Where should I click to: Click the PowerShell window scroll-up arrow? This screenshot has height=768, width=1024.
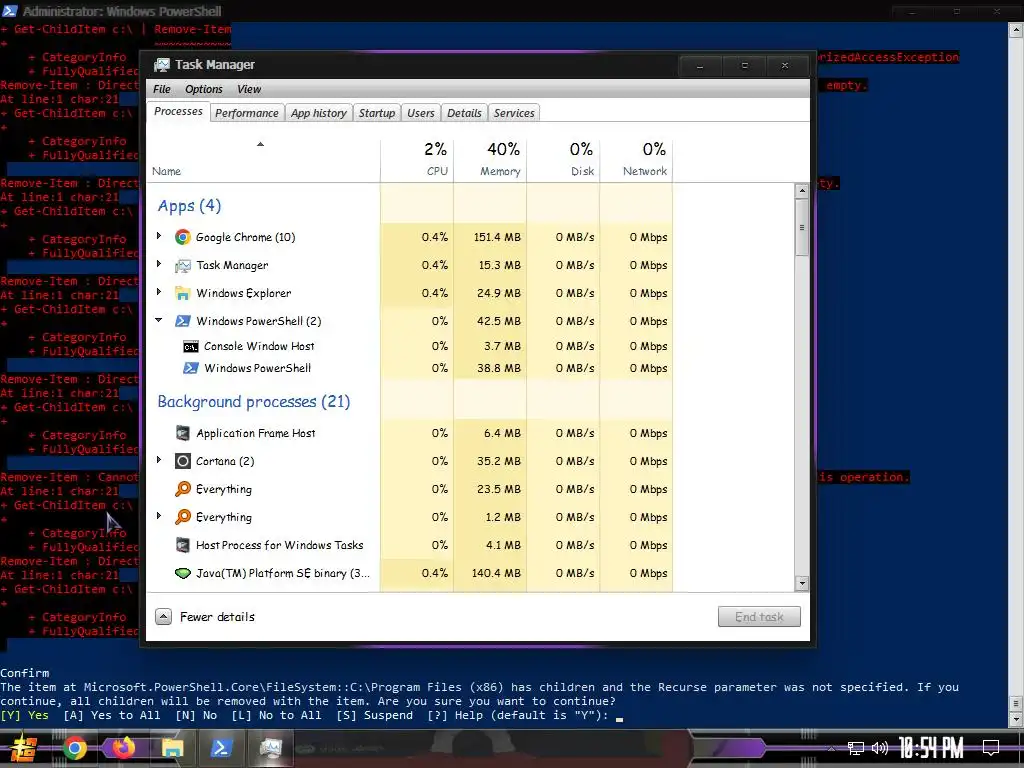click(1016, 30)
